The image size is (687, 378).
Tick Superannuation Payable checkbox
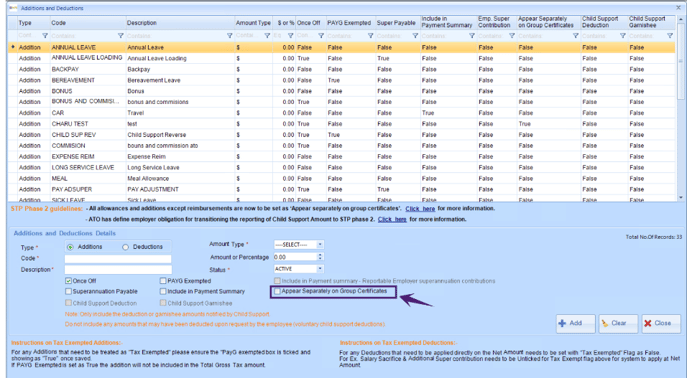coord(68,291)
